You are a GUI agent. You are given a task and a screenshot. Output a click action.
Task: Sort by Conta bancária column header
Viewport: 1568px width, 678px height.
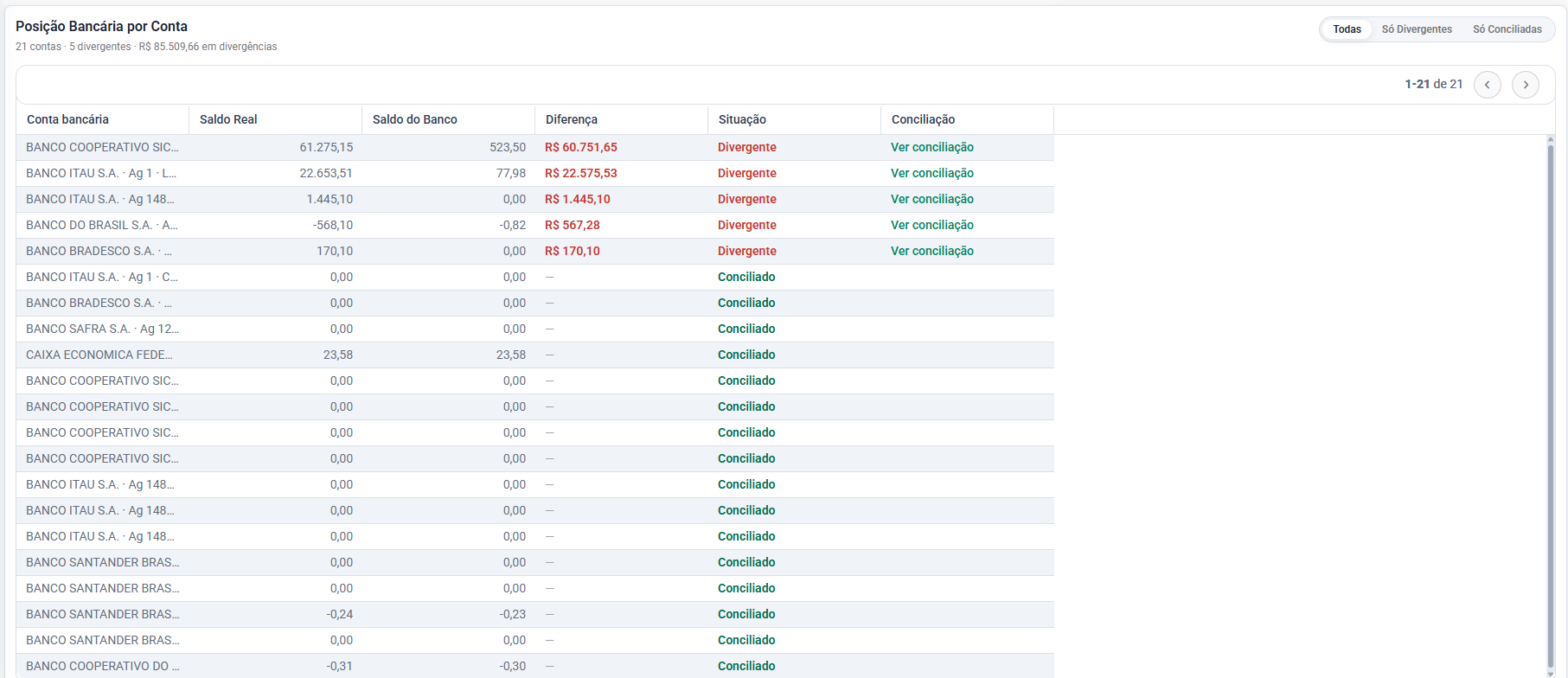coord(102,119)
